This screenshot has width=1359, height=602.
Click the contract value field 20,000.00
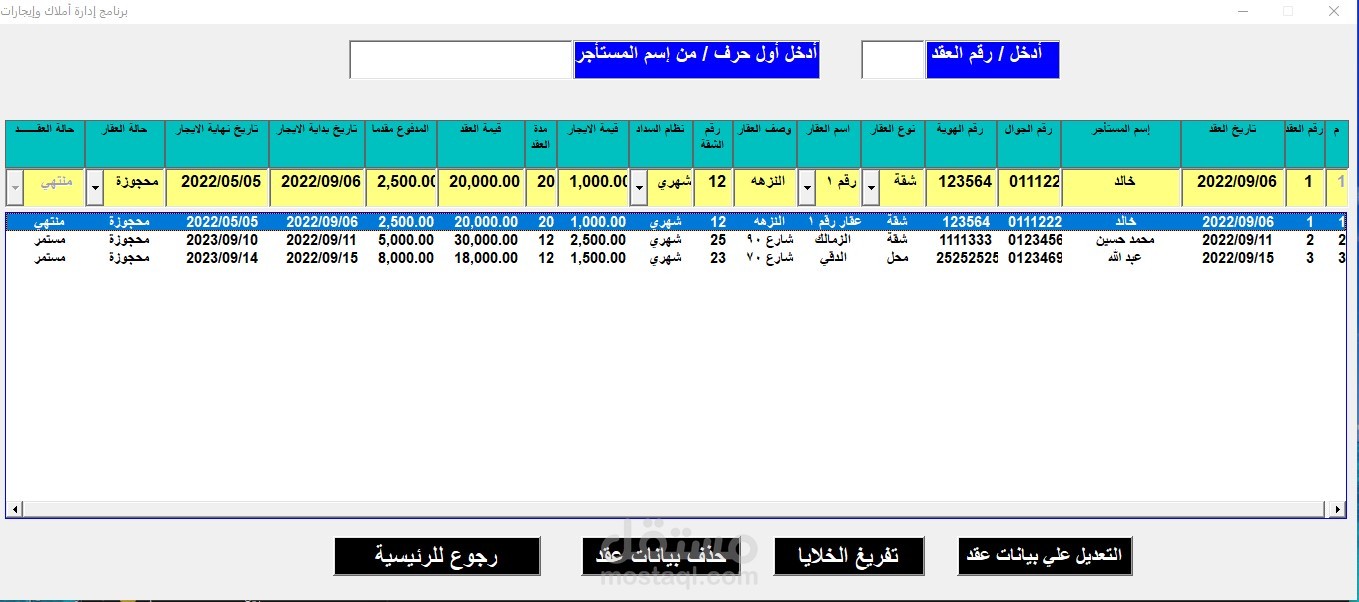click(x=481, y=186)
